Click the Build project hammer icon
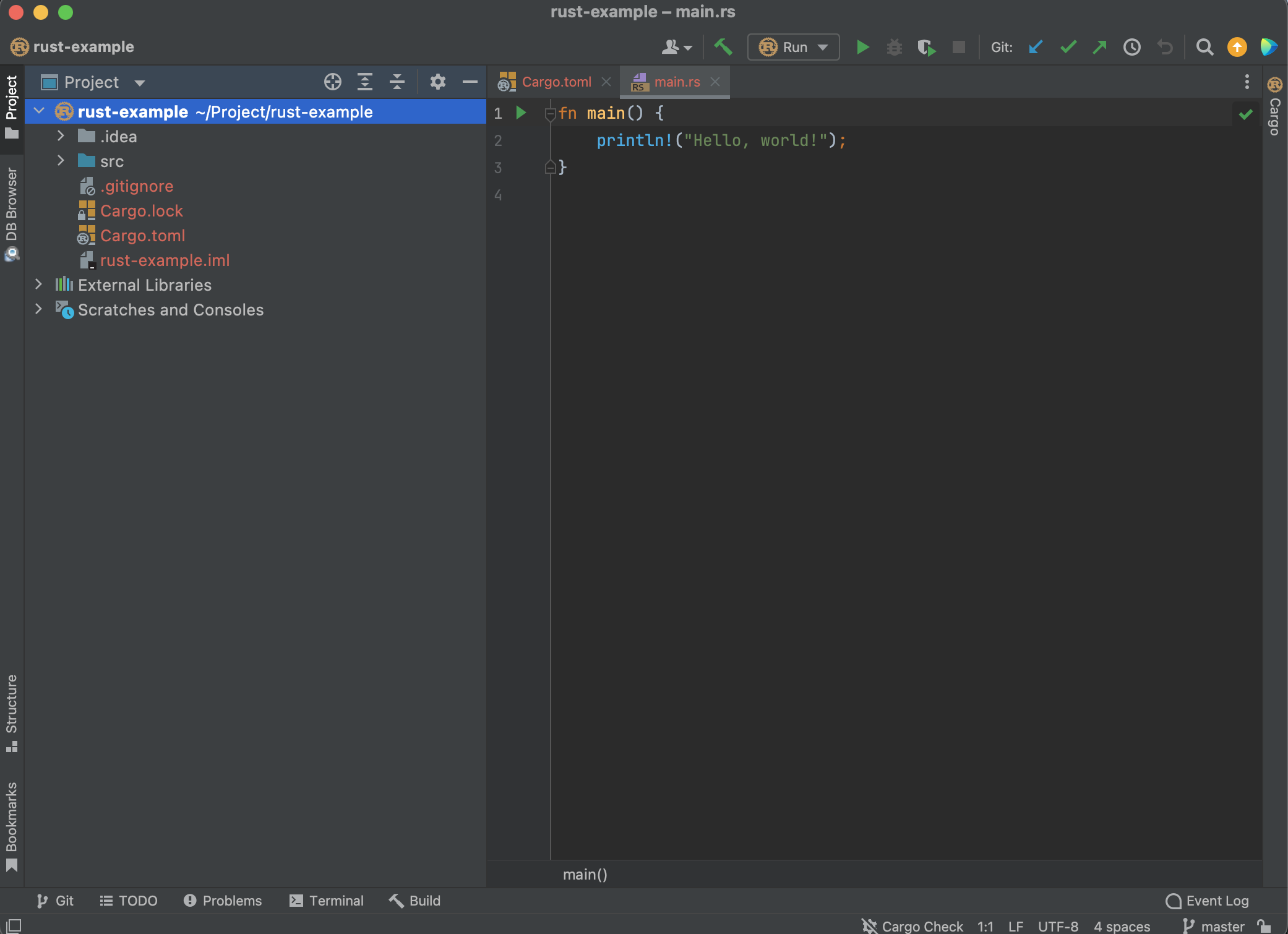This screenshot has width=1288, height=934. [x=723, y=47]
